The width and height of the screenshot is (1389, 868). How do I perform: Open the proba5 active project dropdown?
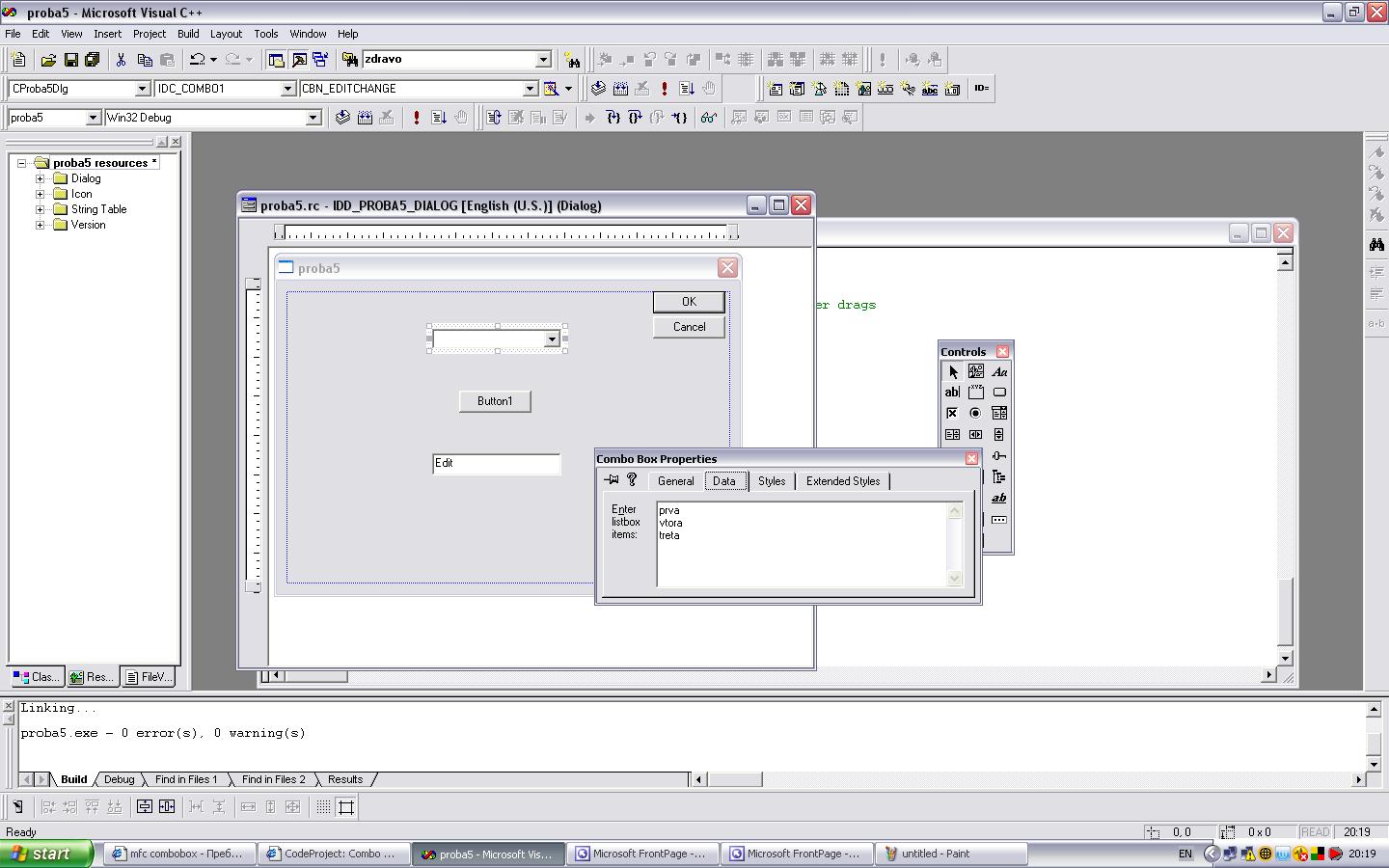[94, 118]
